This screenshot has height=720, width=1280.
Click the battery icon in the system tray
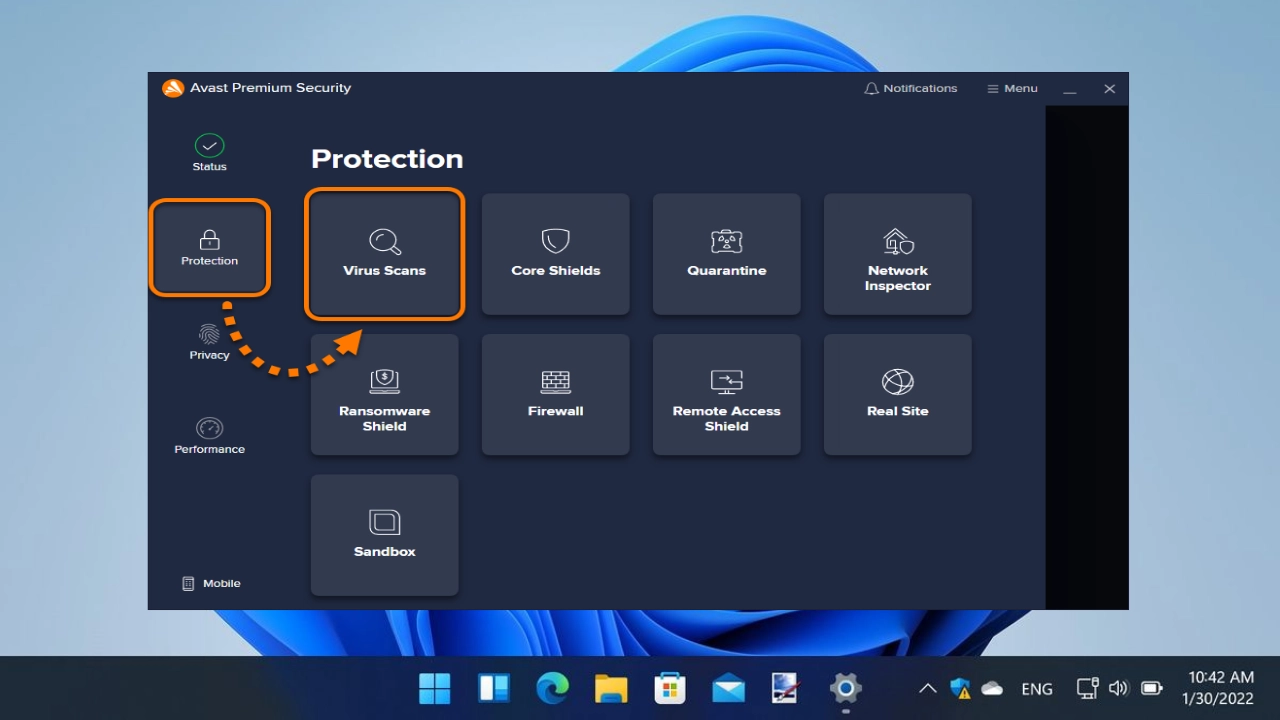(x=1151, y=688)
